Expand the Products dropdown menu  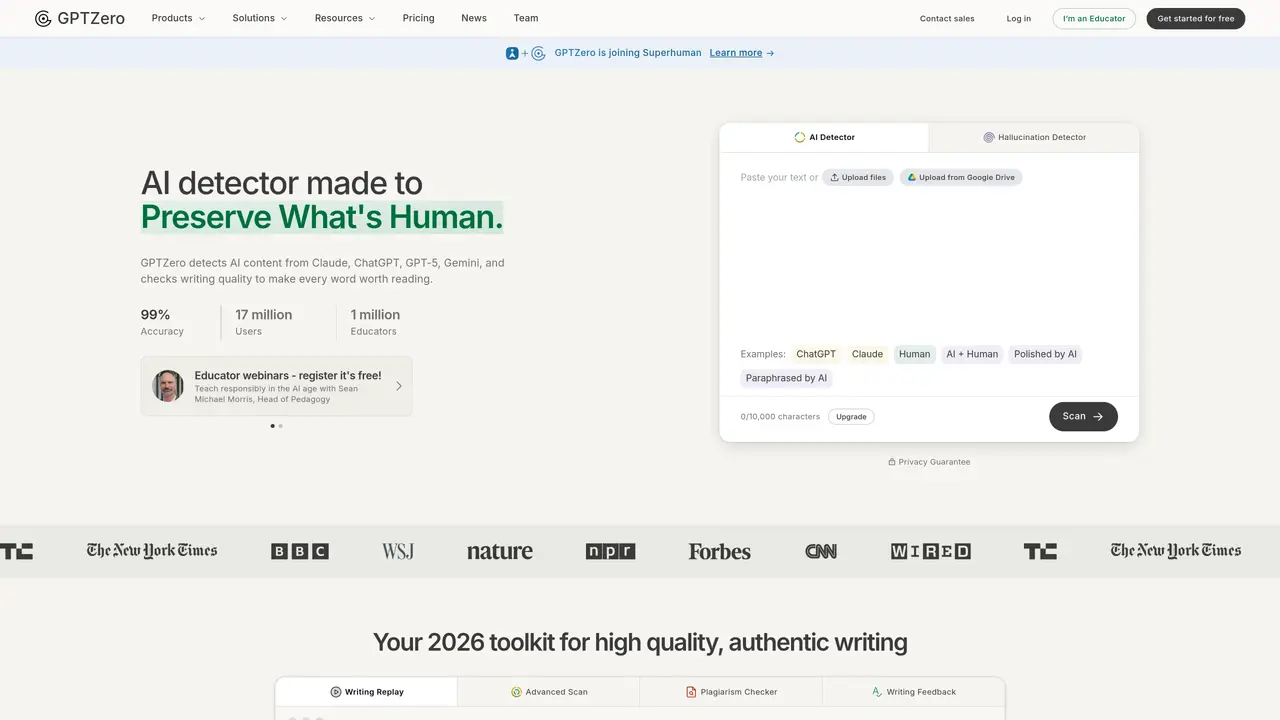pyautogui.click(x=178, y=18)
